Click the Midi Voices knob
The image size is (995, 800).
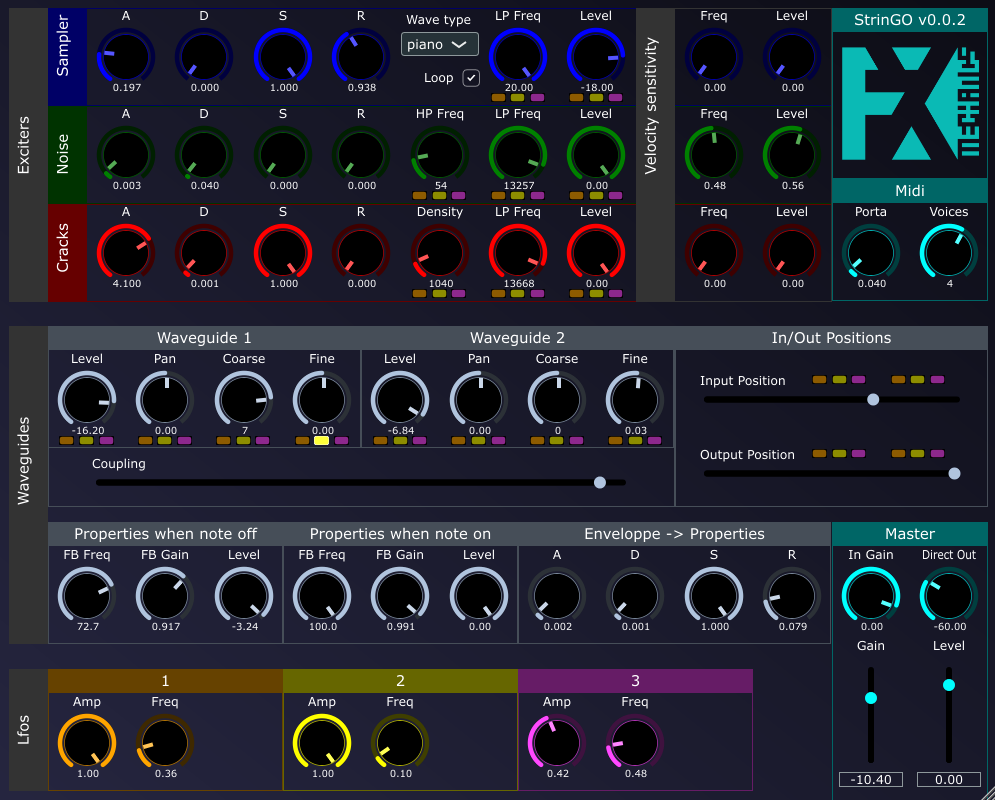tap(948, 250)
